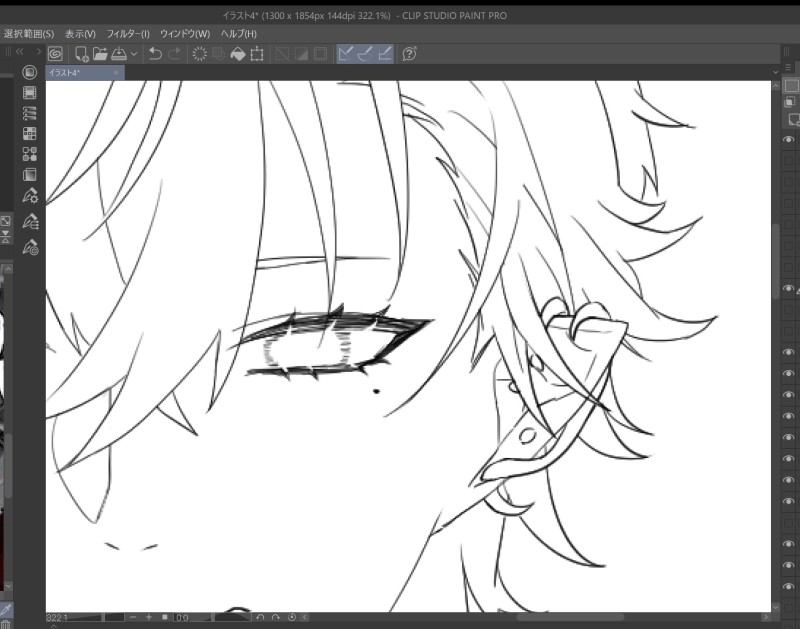Click vertical scrollbar down arrow of canvas
Image resolution: width=800 pixels, height=629 pixels.
[x=776, y=607]
